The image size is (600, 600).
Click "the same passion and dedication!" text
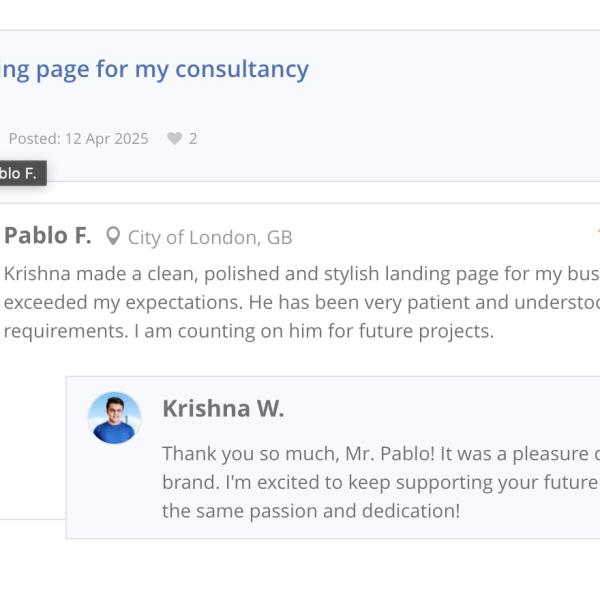[310, 511]
